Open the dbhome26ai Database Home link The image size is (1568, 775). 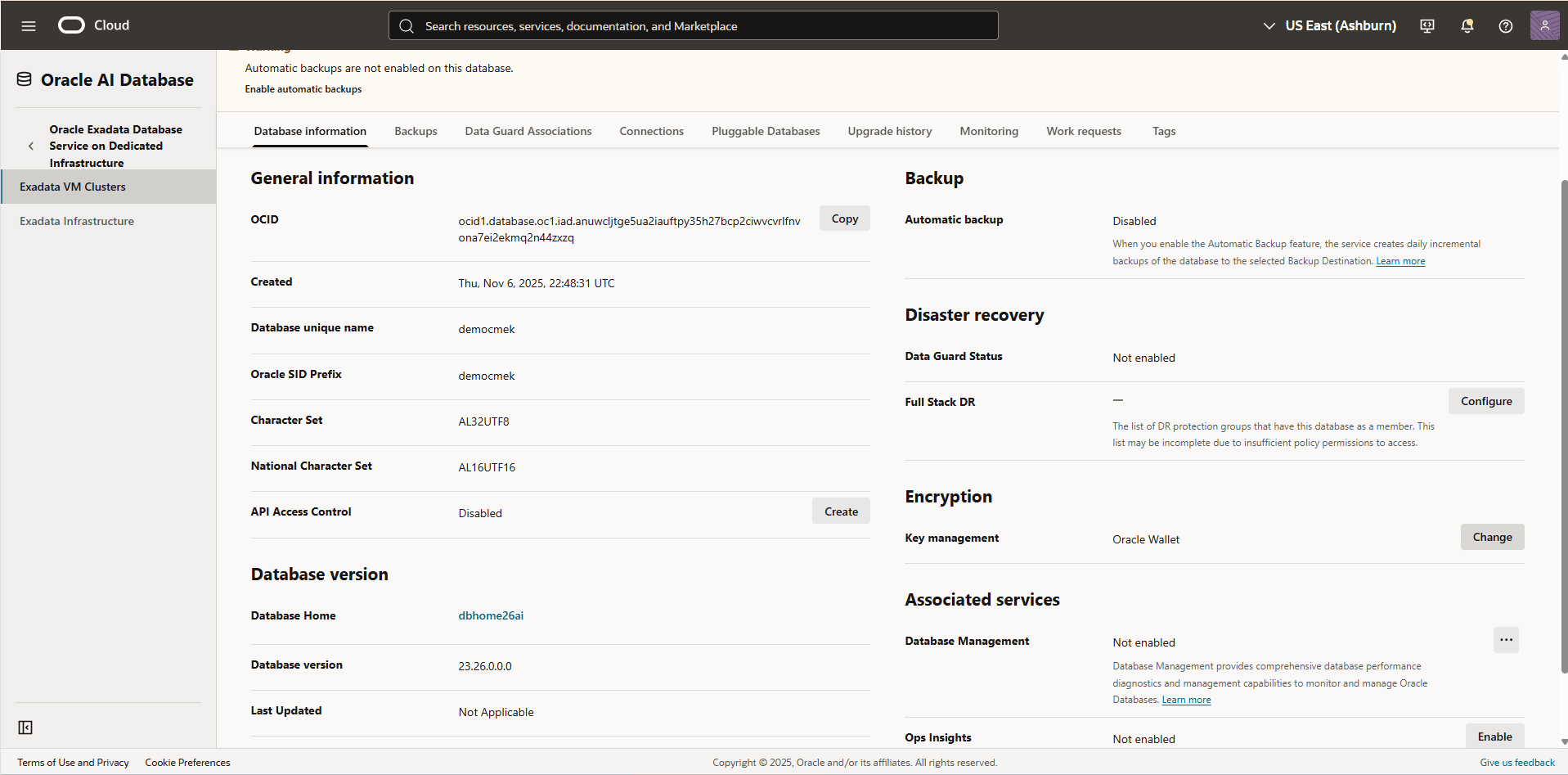click(490, 615)
